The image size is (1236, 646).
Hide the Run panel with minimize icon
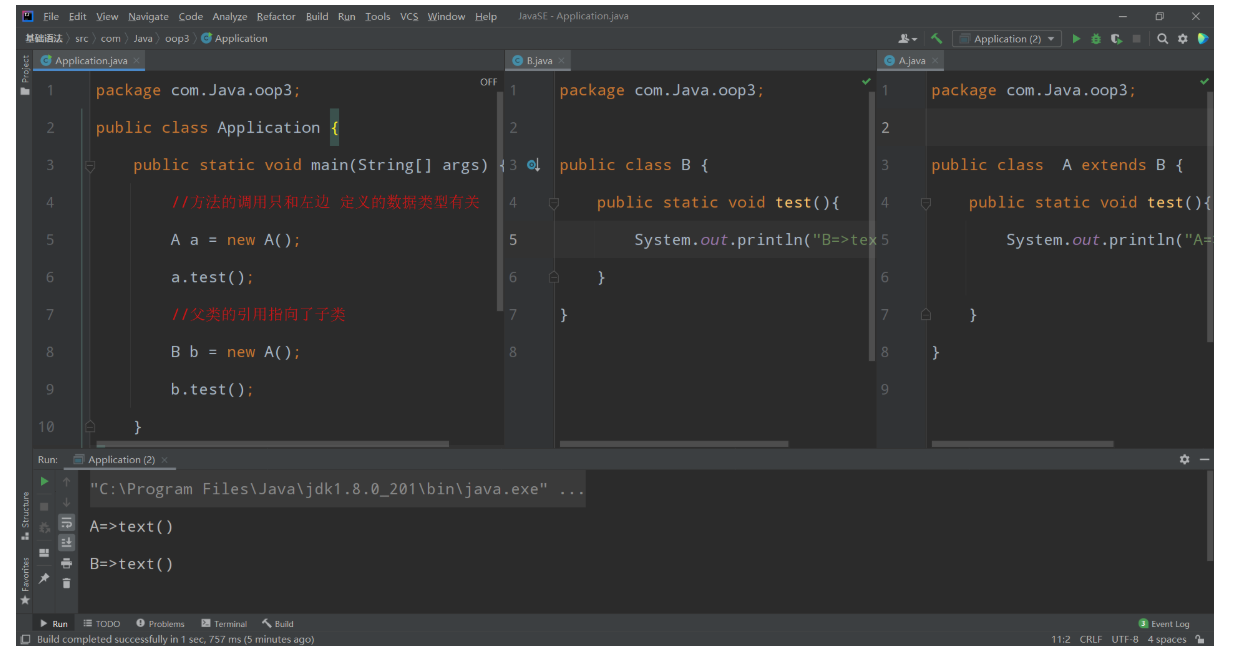[1204, 459]
